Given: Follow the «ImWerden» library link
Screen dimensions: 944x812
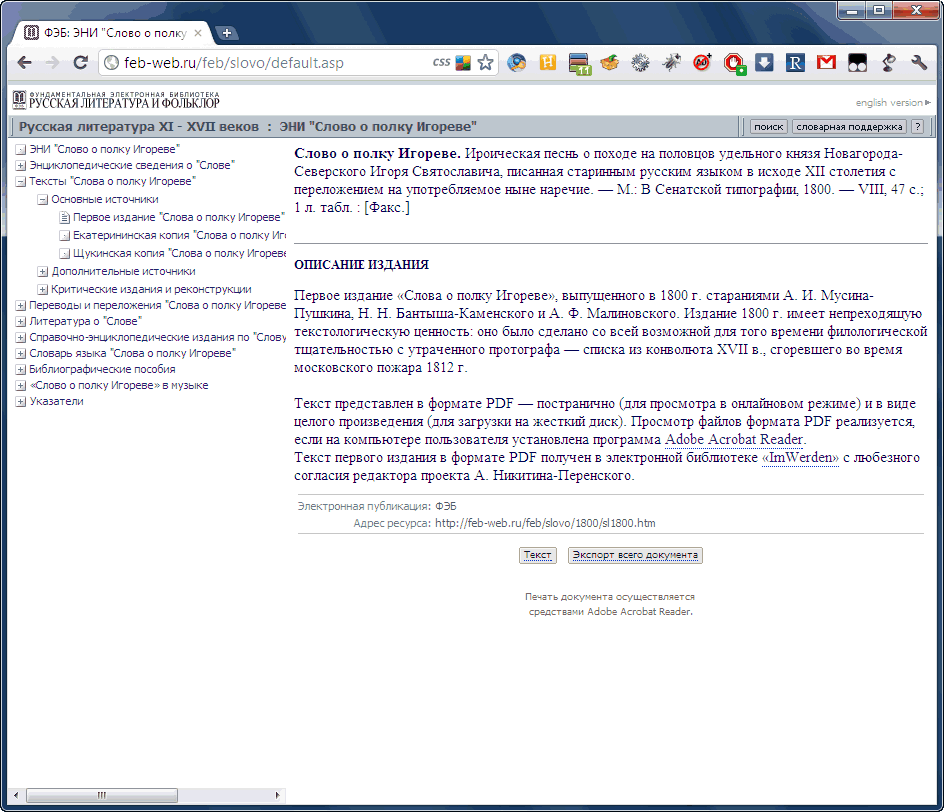Looking at the screenshot, I should point(800,457).
